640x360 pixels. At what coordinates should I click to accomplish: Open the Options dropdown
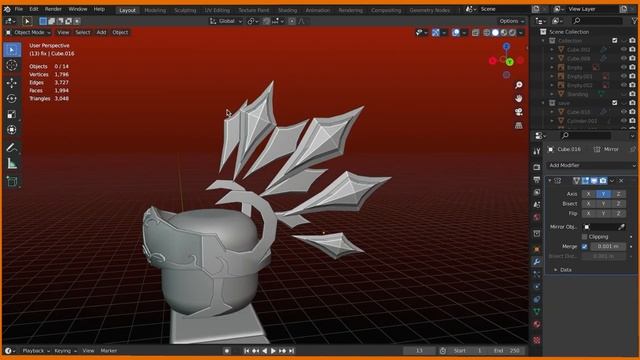click(x=511, y=21)
